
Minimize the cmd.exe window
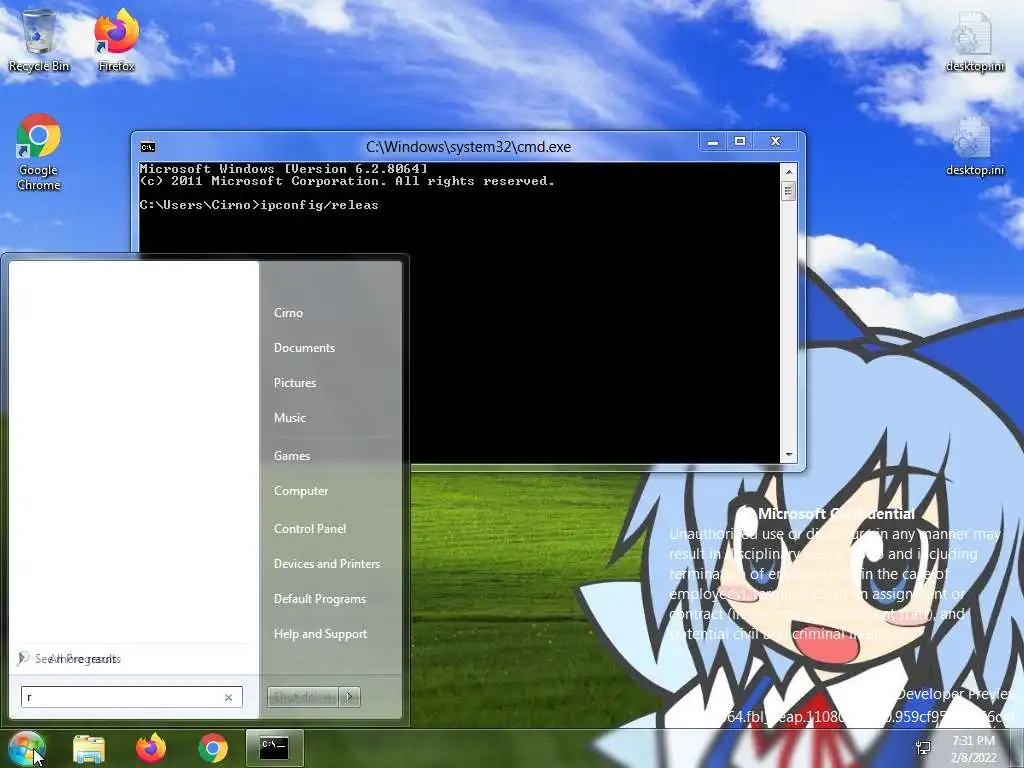coord(713,141)
